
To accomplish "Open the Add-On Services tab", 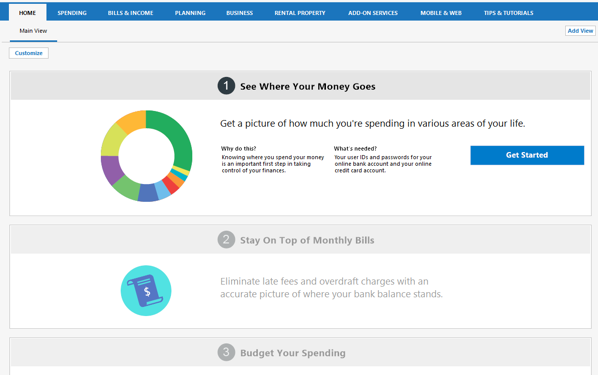I will pos(373,13).
